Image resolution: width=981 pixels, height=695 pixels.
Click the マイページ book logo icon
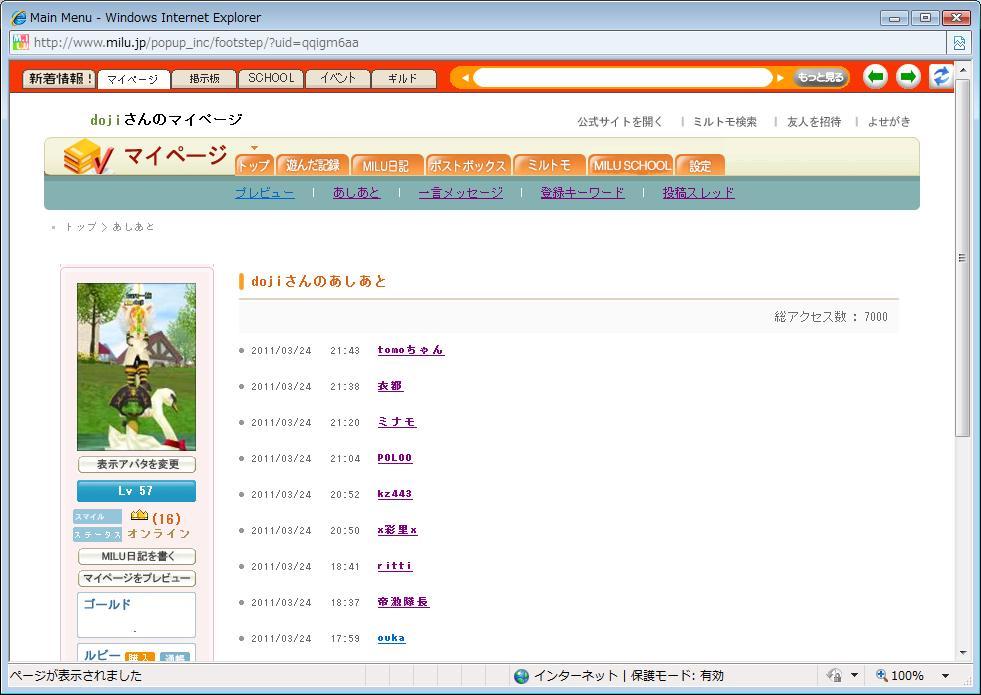pos(88,157)
